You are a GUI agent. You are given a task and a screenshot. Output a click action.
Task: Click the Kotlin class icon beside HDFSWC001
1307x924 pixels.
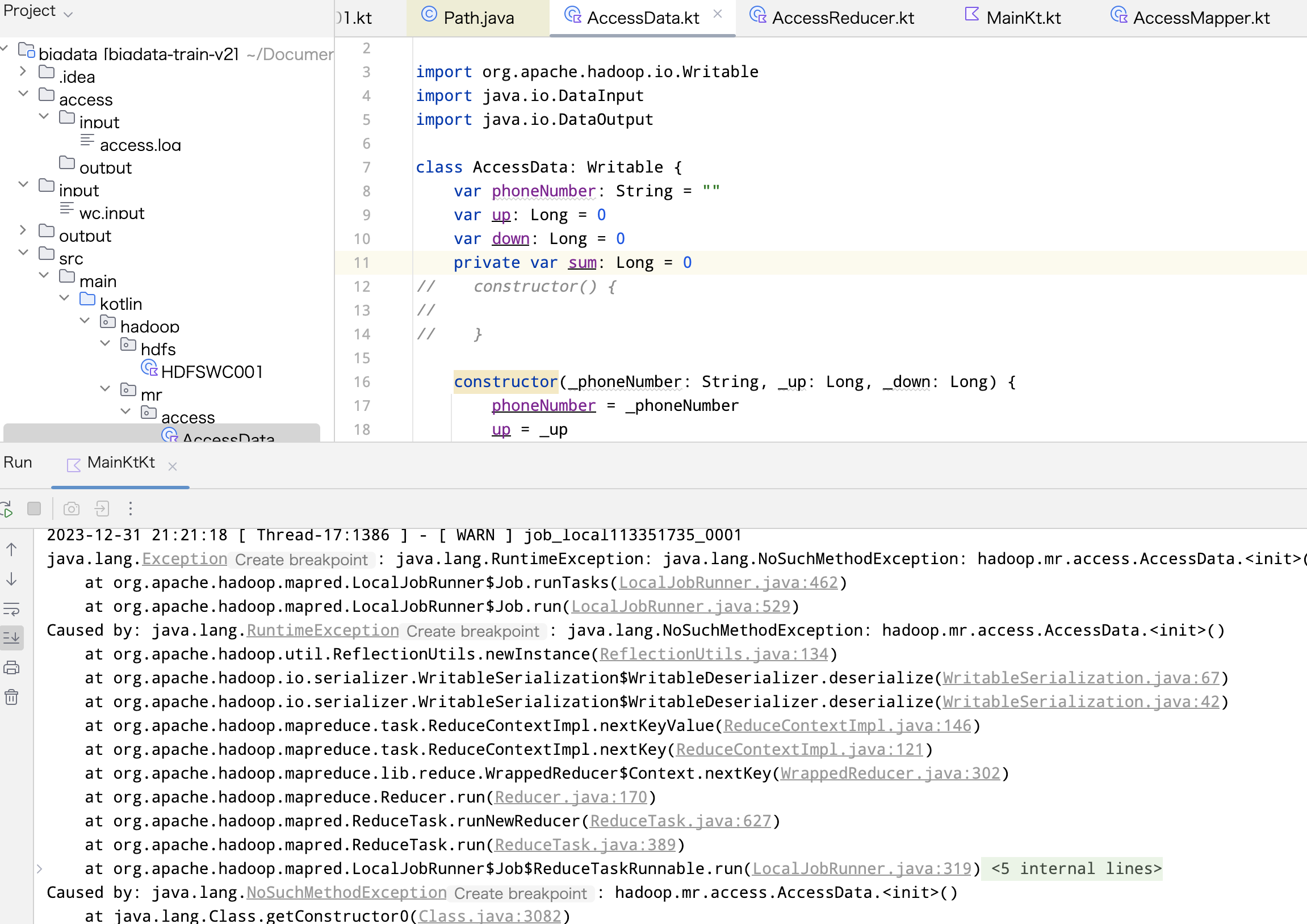(149, 368)
